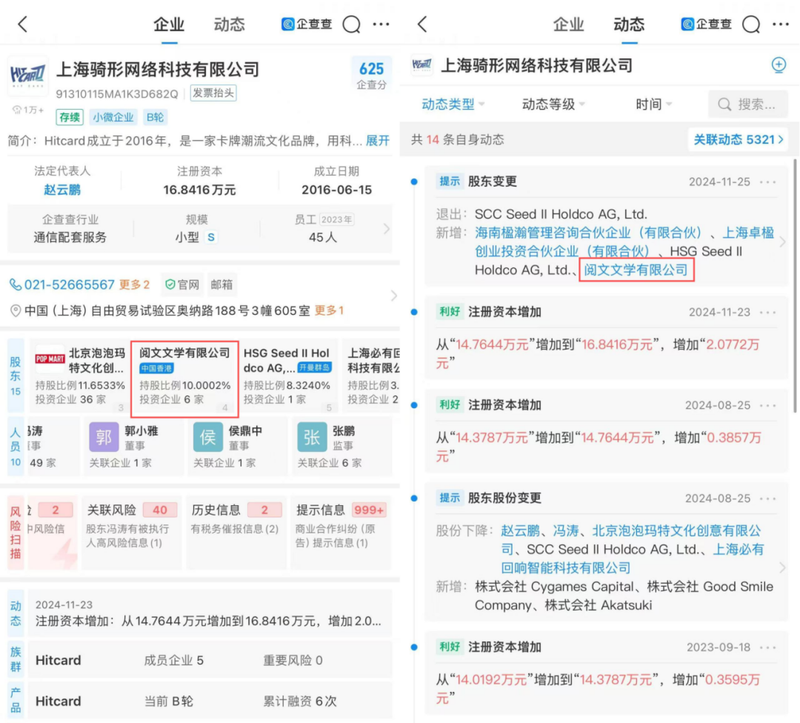
Task: Tap the plus follow icon beside company name
Action: point(779,65)
